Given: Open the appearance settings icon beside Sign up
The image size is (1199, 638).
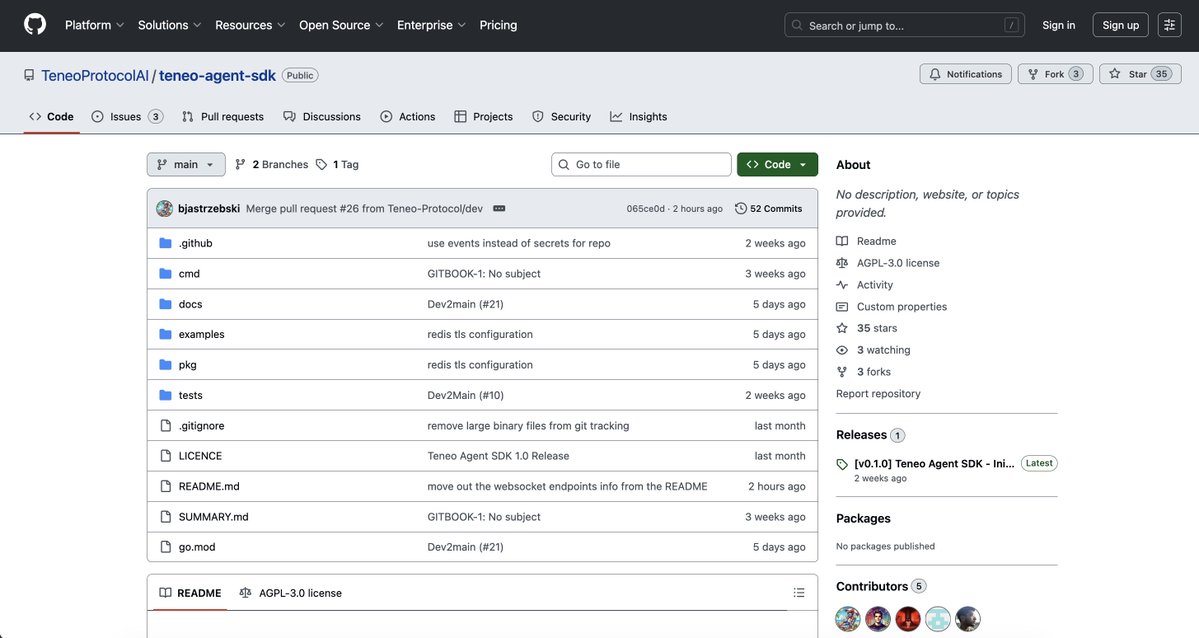Looking at the screenshot, I should coord(1169,25).
